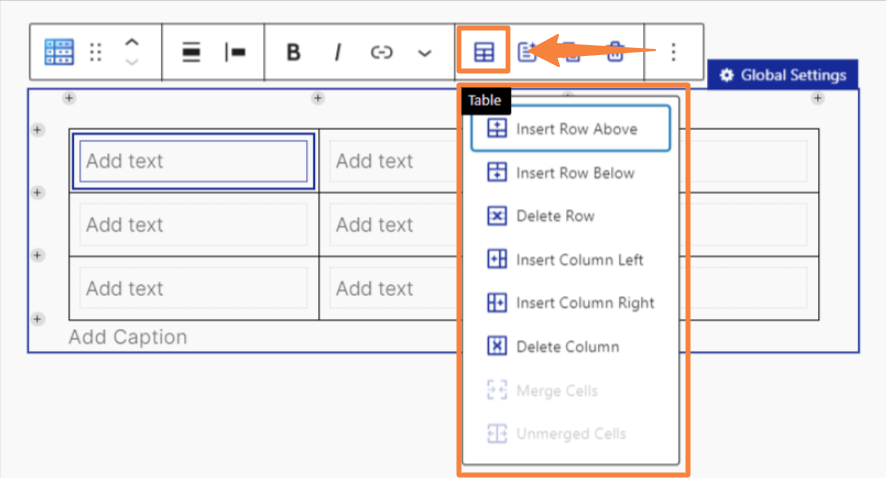Click the plus icon above the first column's left edge
The width and height of the screenshot is (886, 478).
tap(69, 98)
